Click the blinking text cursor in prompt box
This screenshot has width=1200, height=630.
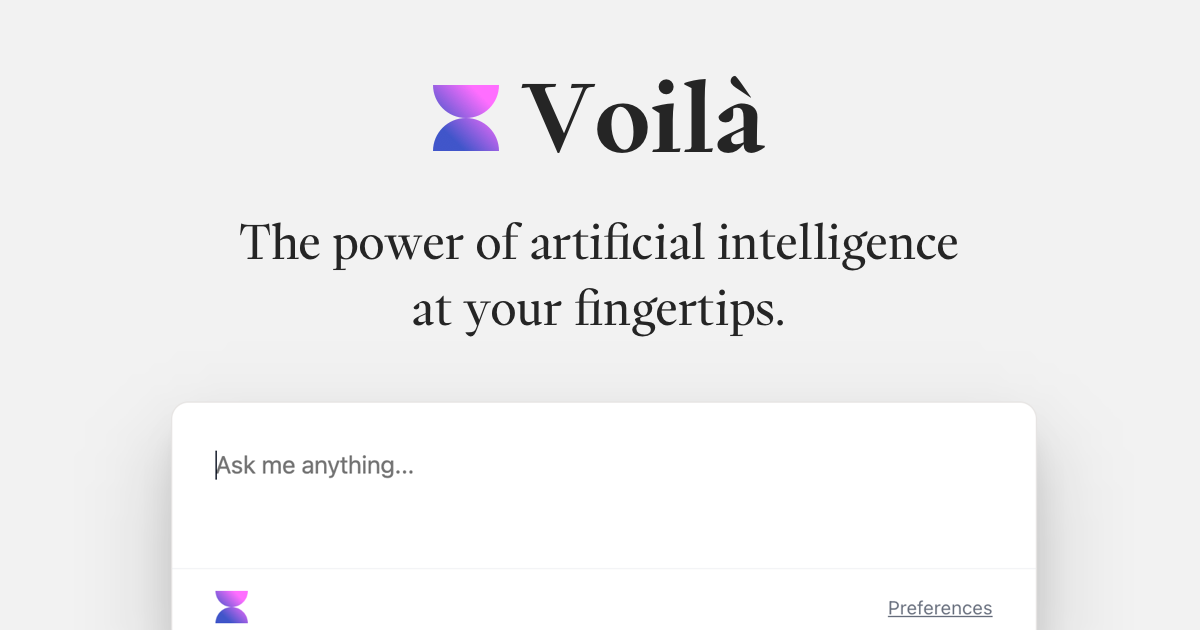click(x=216, y=466)
